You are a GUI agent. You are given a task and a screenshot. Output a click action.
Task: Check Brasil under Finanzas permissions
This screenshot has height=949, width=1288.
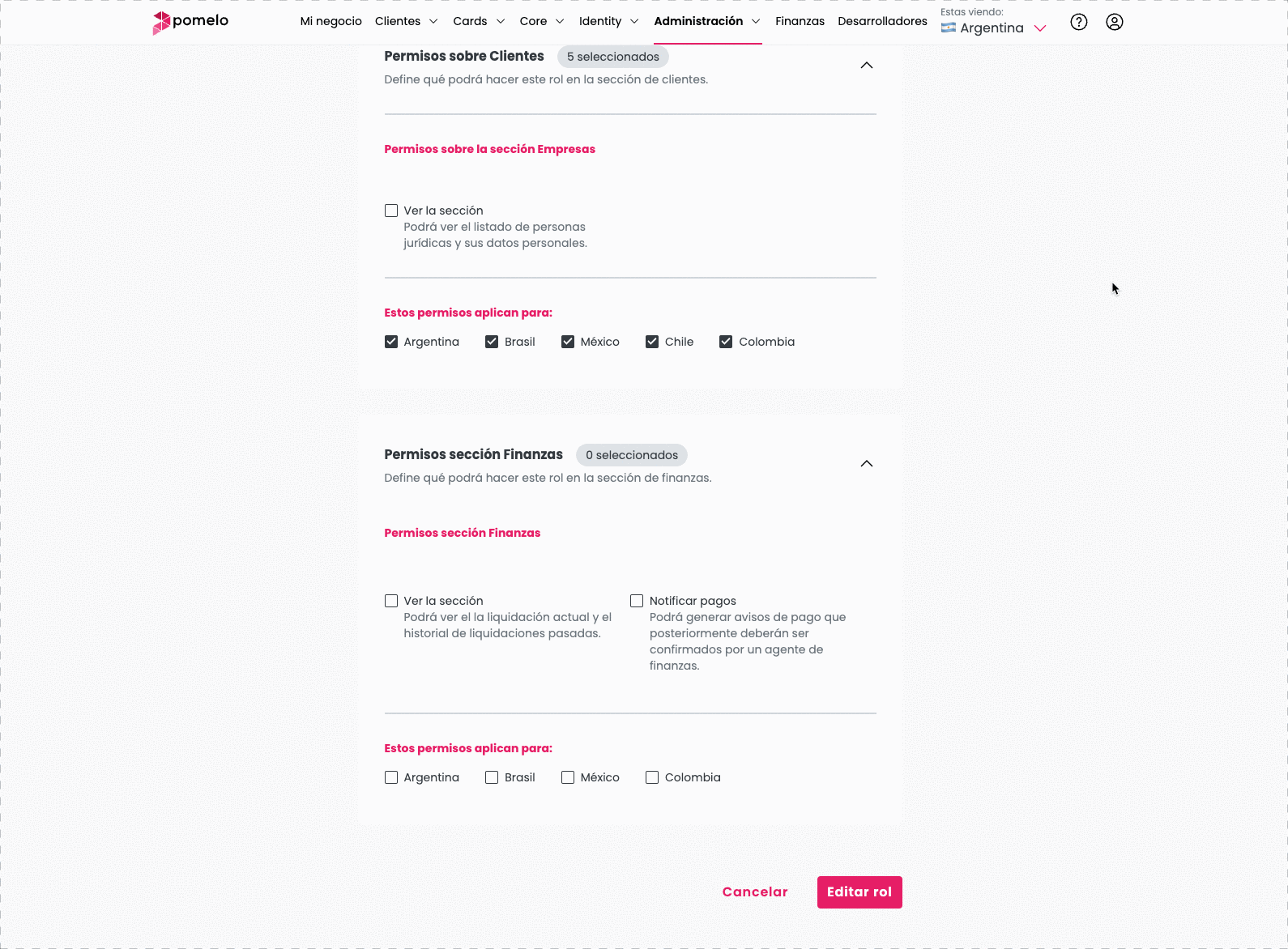(491, 777)
